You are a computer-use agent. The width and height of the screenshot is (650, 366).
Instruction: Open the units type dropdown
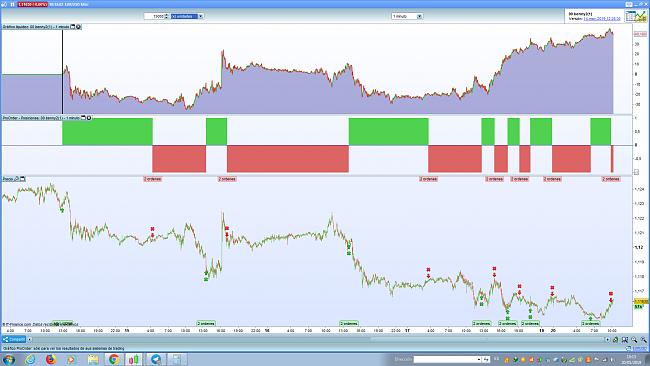pos(200,16)
